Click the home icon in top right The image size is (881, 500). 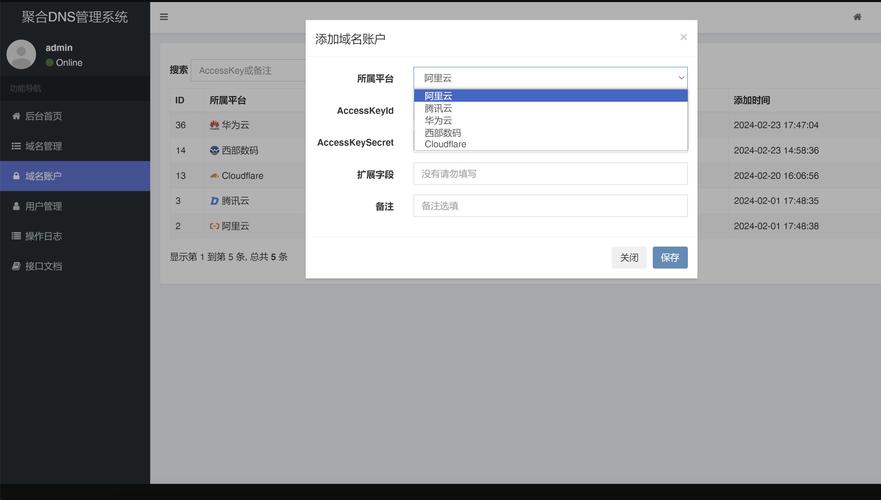[x=857, y=17]
